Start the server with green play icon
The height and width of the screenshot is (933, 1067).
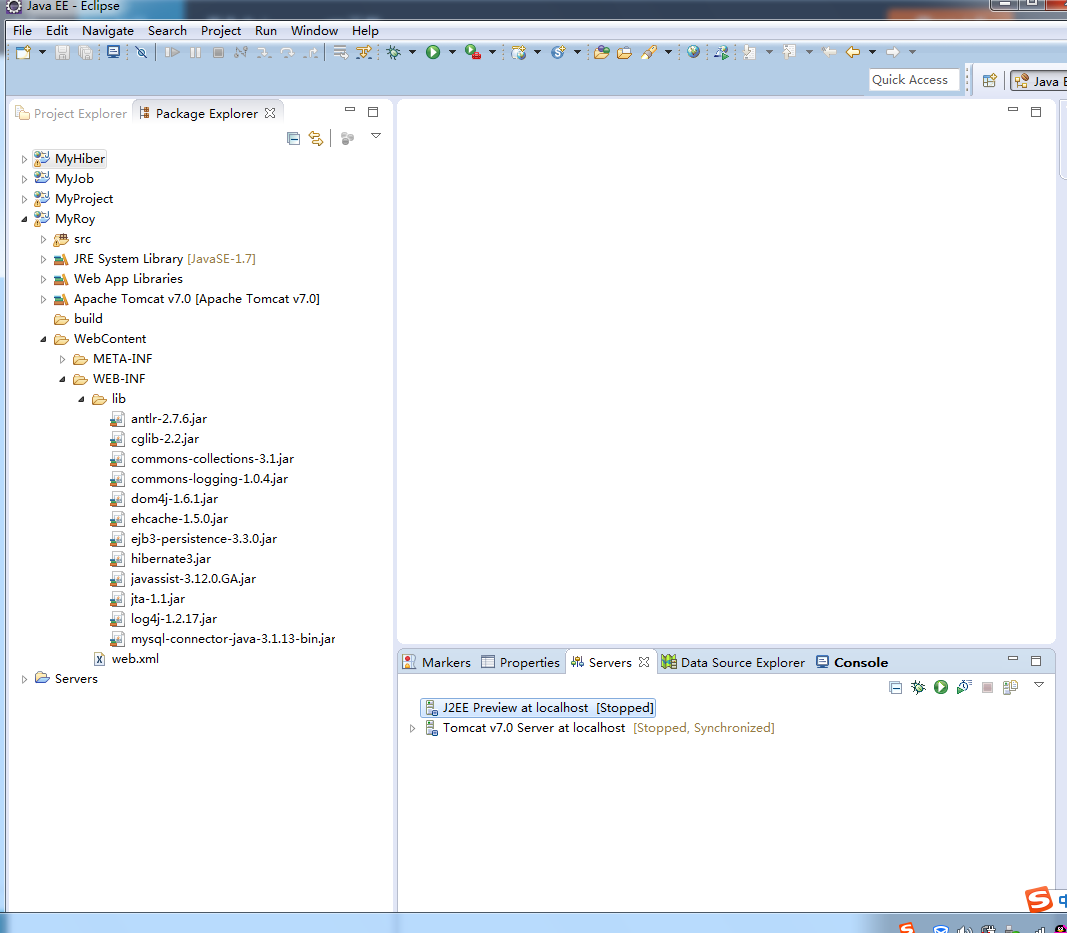pos(941,687)
